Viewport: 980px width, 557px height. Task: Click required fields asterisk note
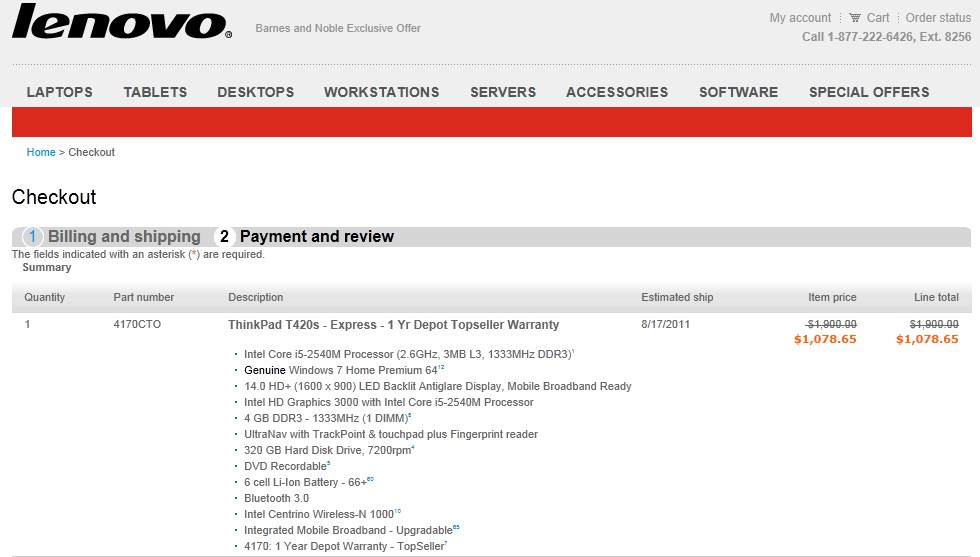(x=138, y=254)
